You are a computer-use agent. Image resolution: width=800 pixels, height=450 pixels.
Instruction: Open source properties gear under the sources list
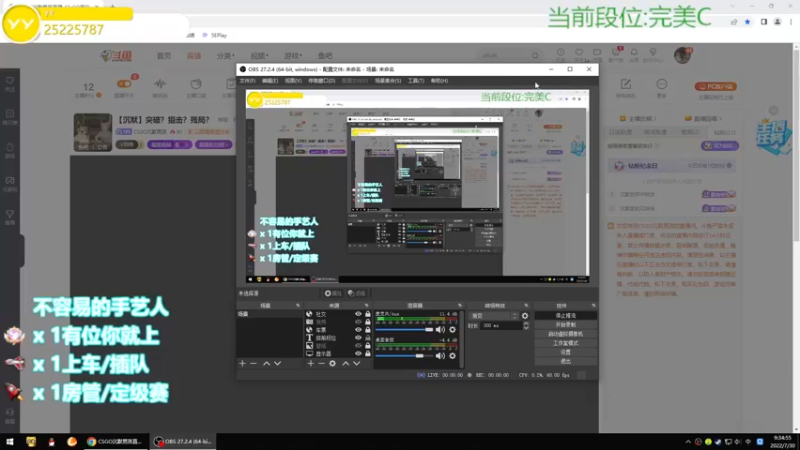coord(333,363)
